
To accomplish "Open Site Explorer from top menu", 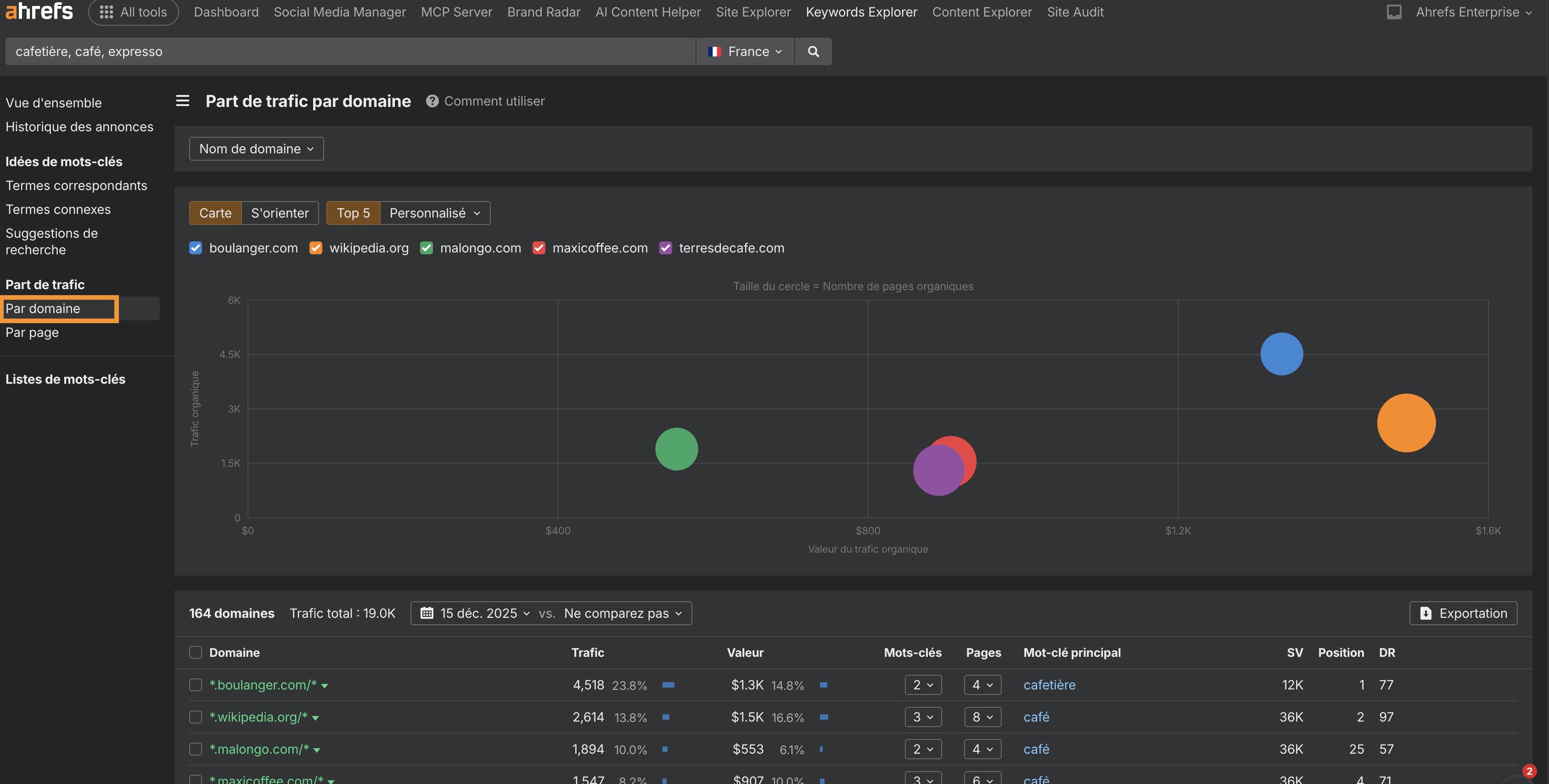I will click(x=753, y=12).
